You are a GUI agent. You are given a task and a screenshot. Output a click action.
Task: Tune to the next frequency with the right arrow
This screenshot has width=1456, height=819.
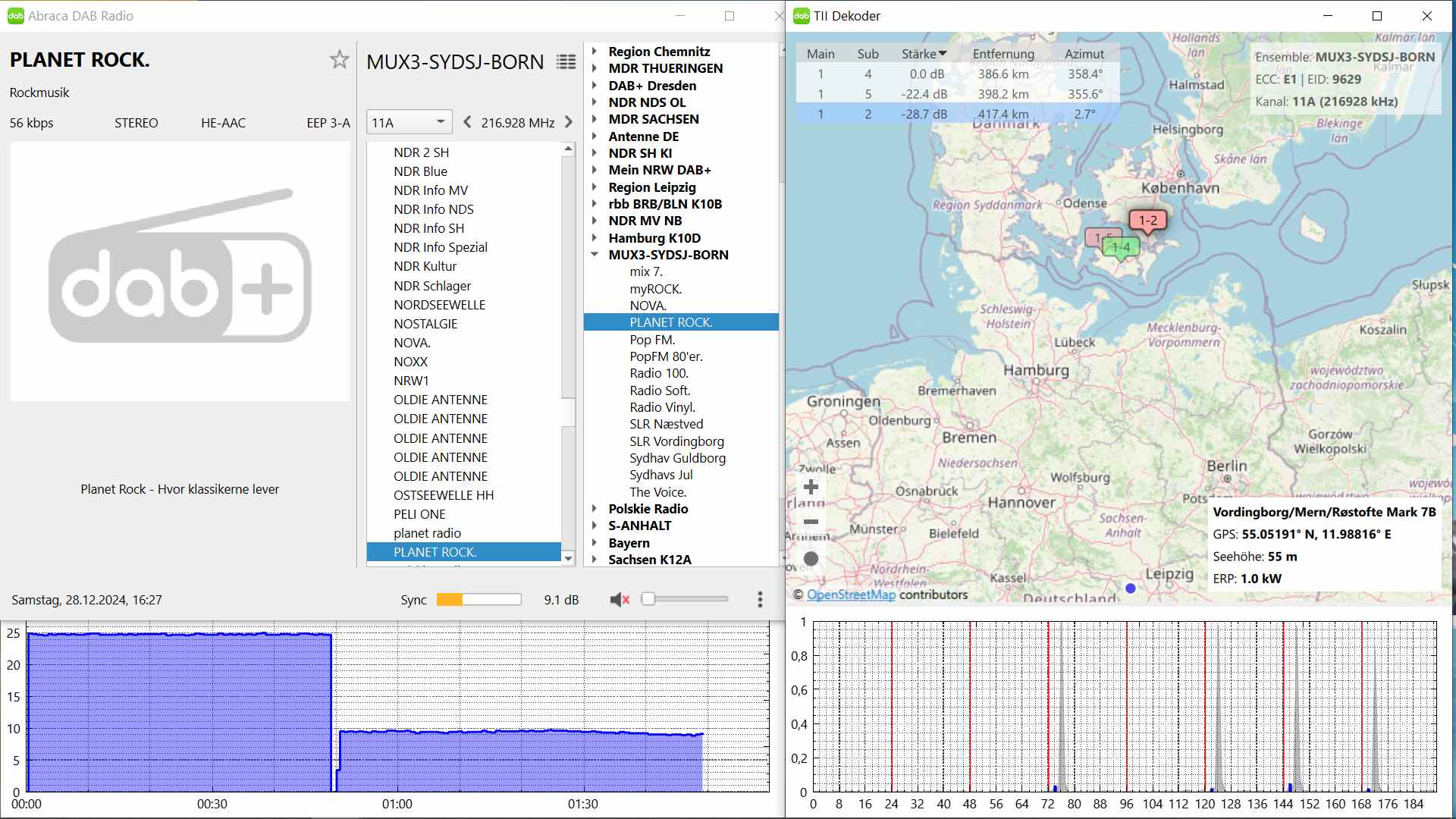click(569, 122)
